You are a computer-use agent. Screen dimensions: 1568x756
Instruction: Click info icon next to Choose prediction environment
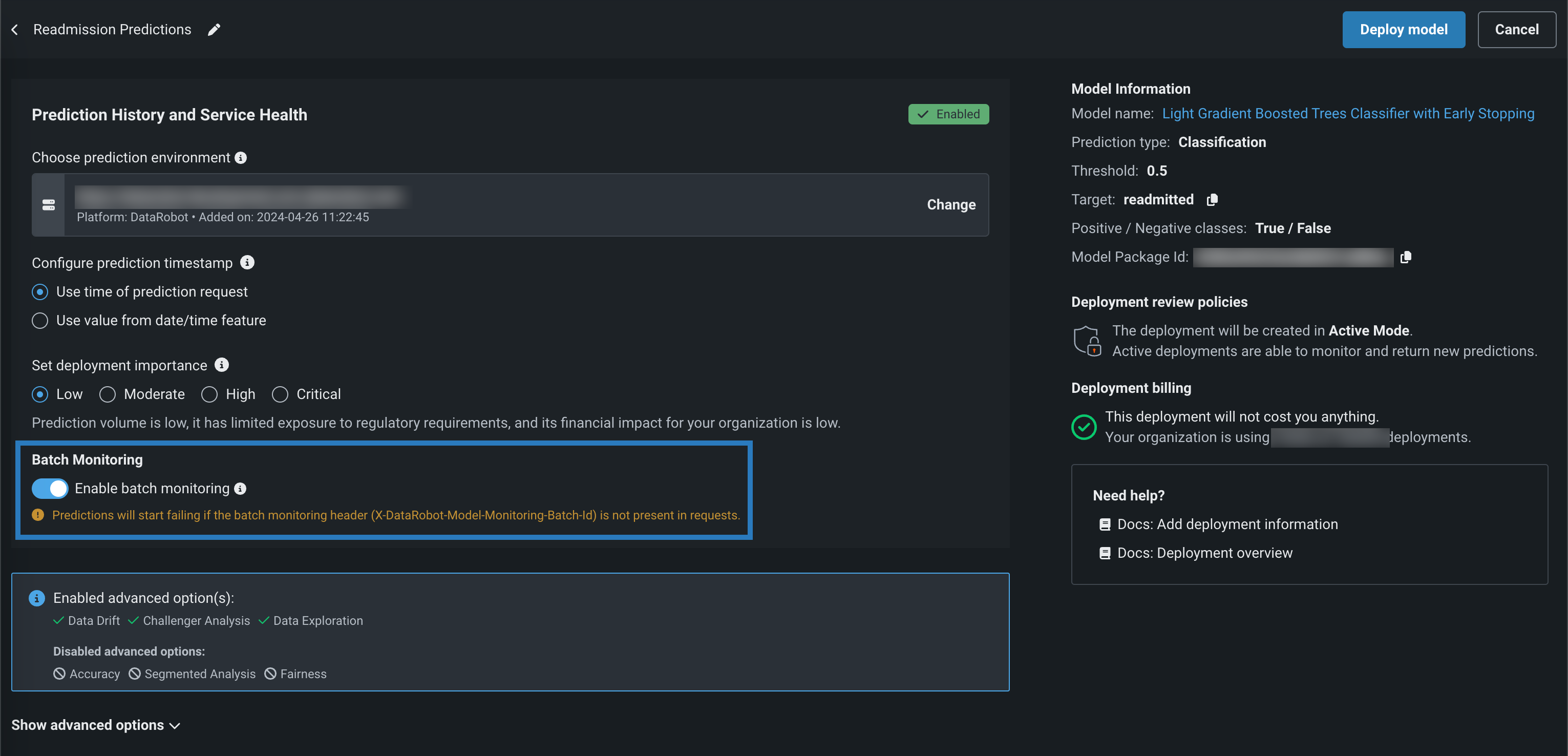241,158
